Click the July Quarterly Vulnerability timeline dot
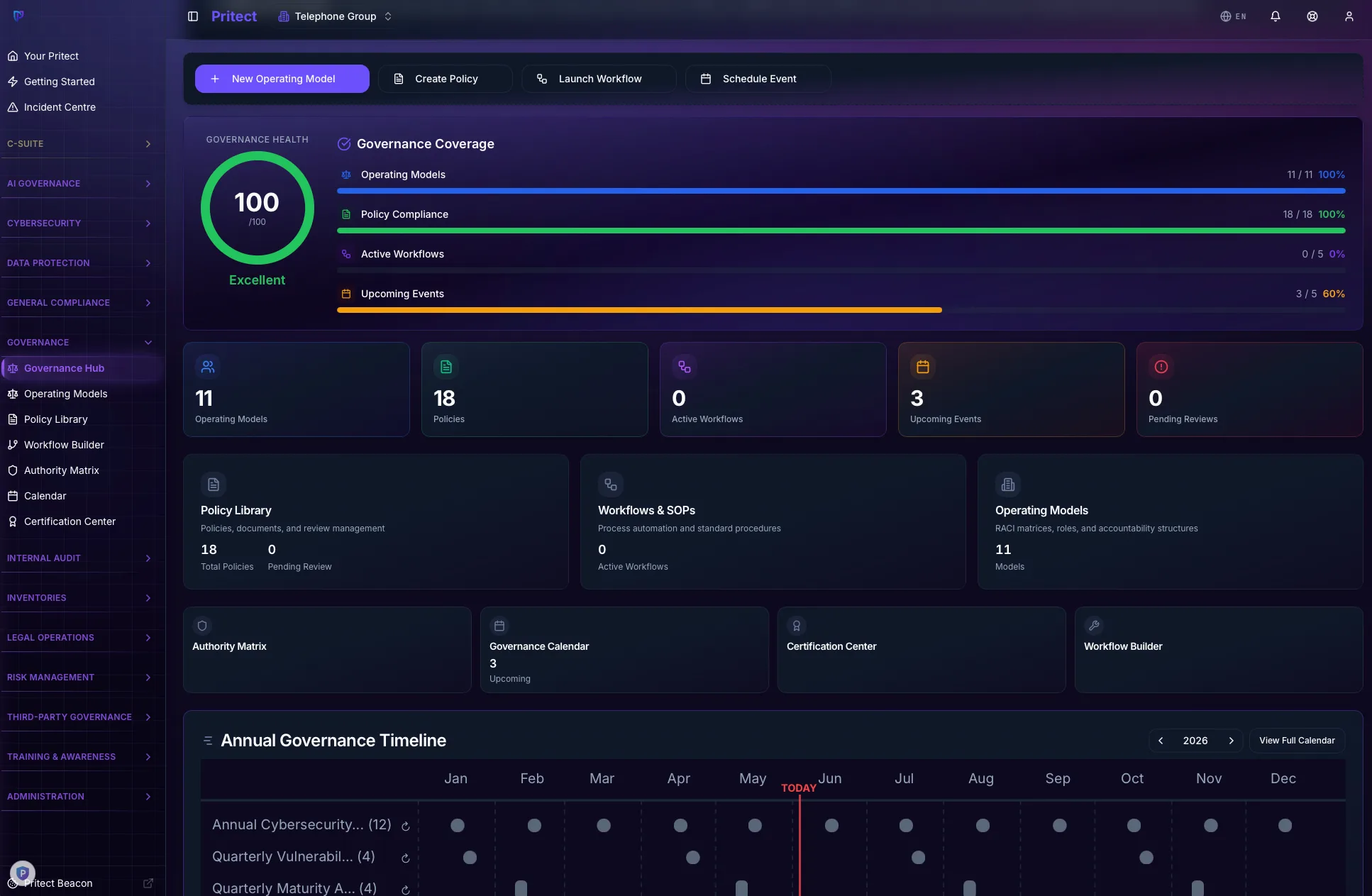1372x896 pixels. [x=918, y=858]
